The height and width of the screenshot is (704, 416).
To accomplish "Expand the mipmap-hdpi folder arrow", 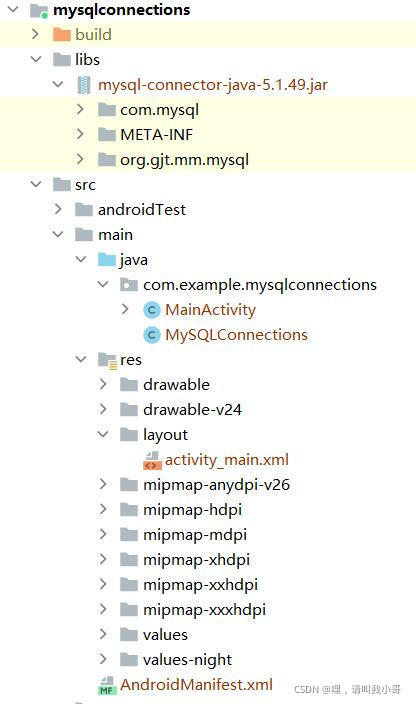I will click(103, 509).
